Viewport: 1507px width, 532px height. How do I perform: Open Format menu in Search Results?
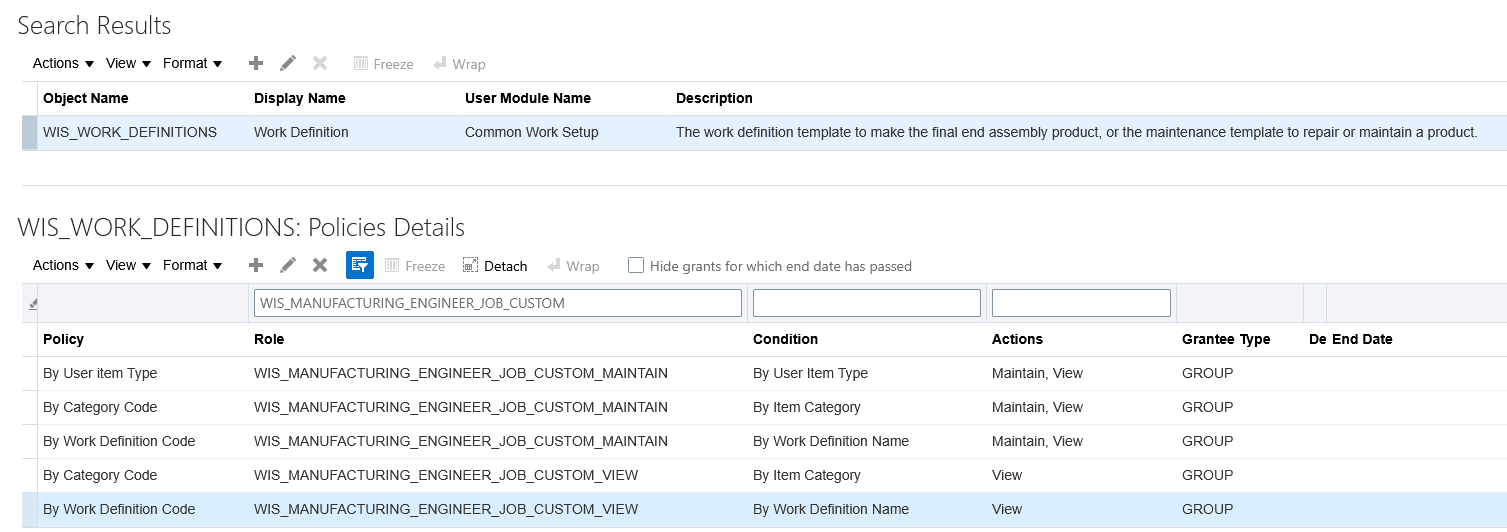point(192,63)
